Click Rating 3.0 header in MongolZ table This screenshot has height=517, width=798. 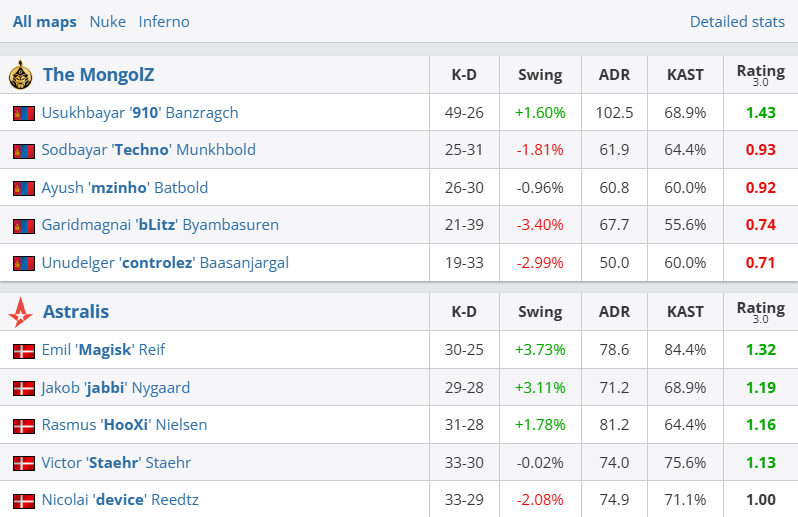(760, 75)
